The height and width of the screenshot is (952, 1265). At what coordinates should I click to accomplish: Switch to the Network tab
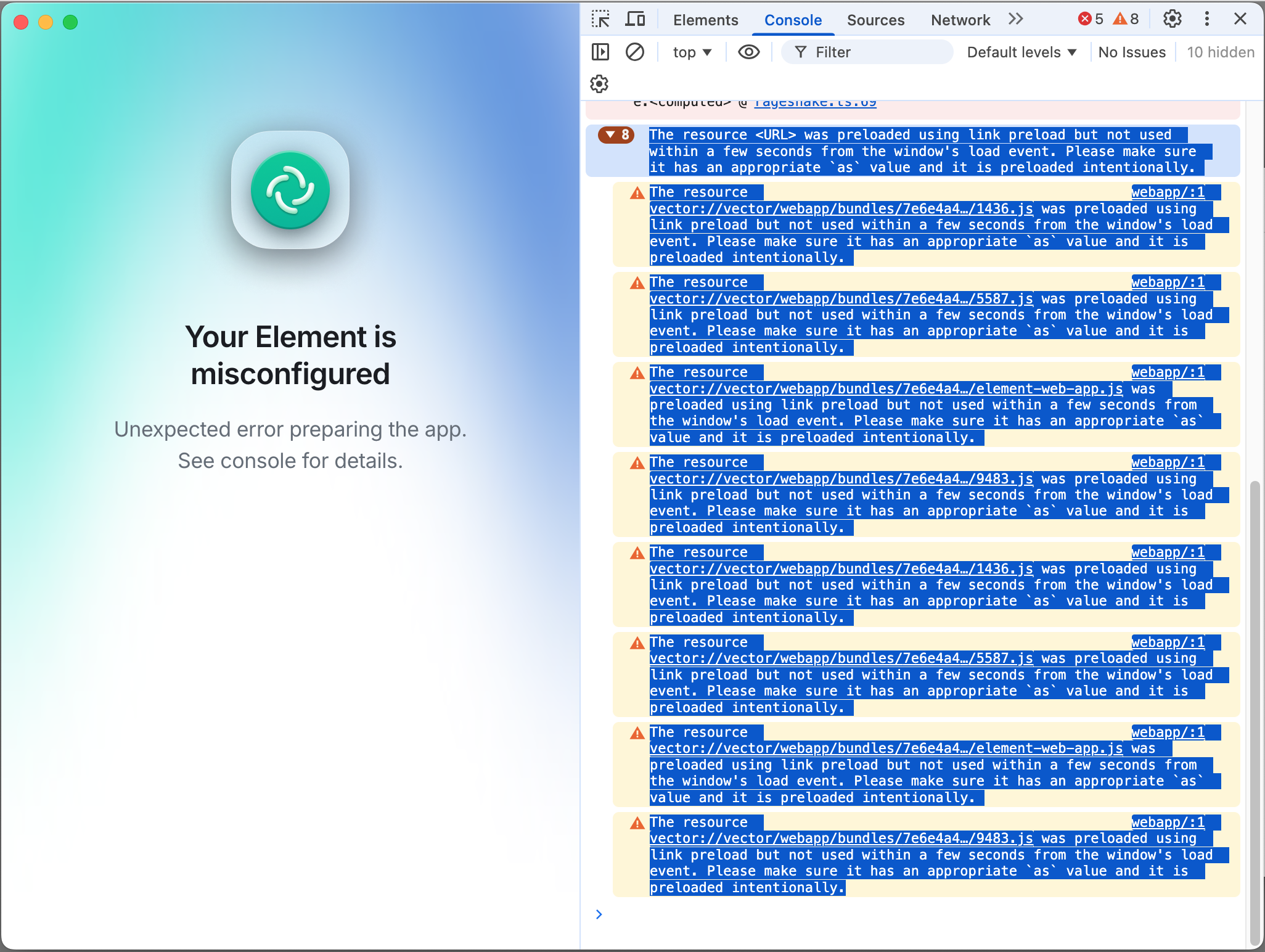(960, 20)
